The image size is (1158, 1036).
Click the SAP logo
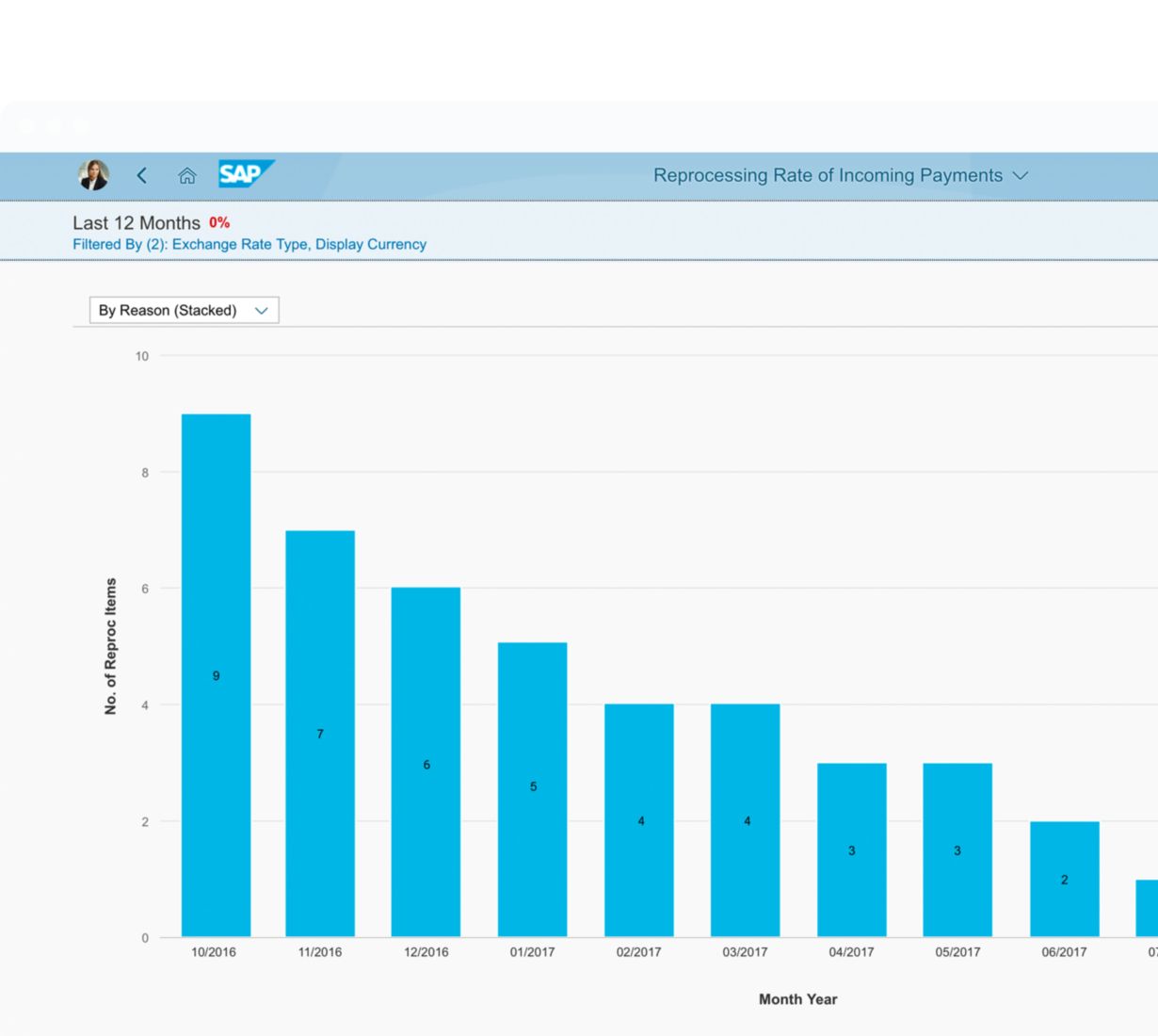click(x=245, y=174)
